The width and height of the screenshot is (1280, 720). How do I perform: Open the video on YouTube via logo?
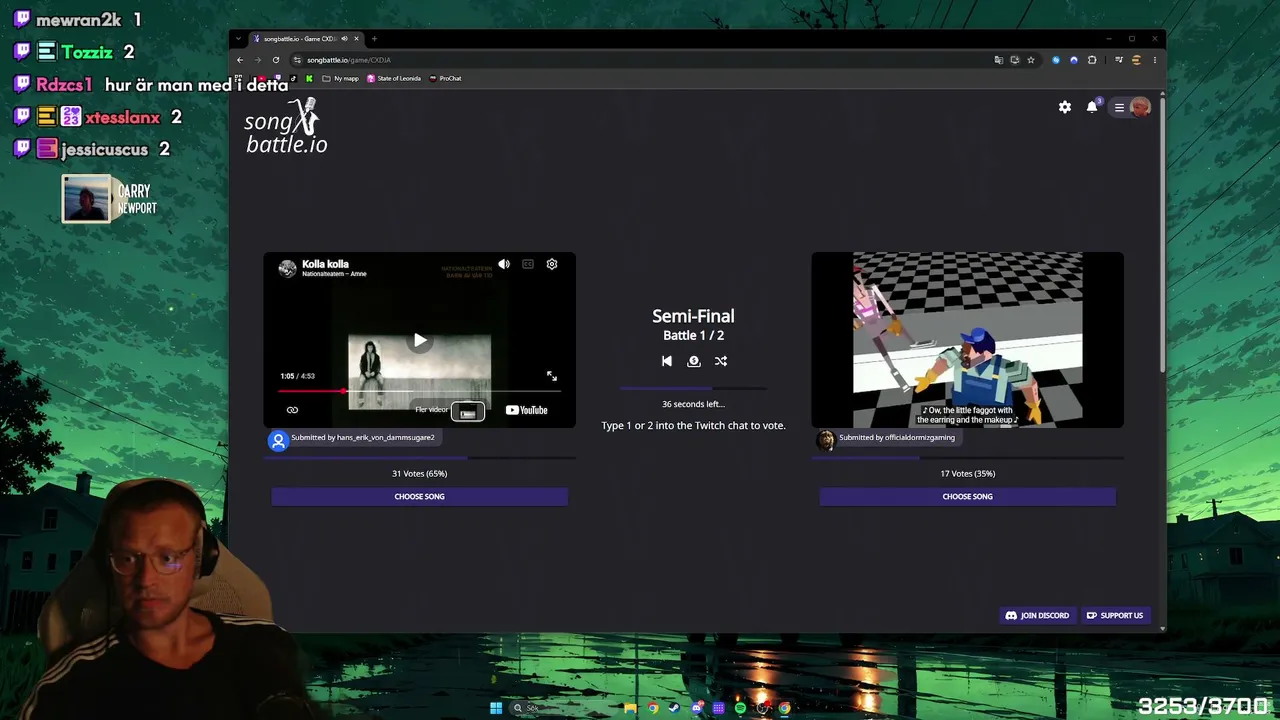[527, 410]
